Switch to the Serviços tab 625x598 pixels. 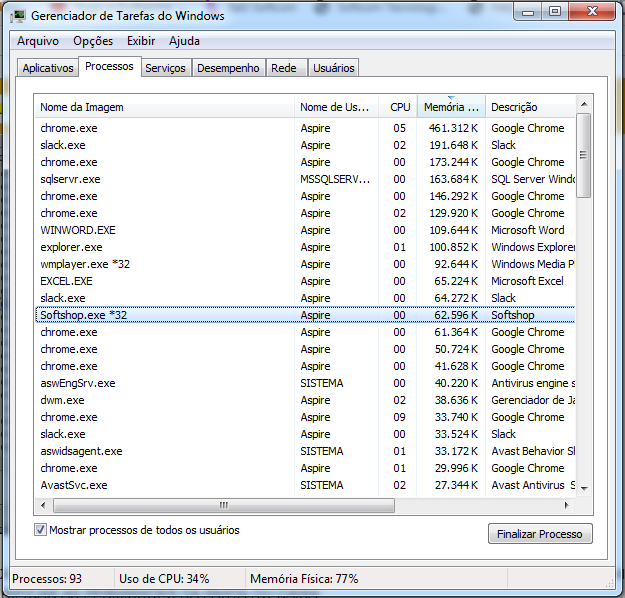point(165,68)
